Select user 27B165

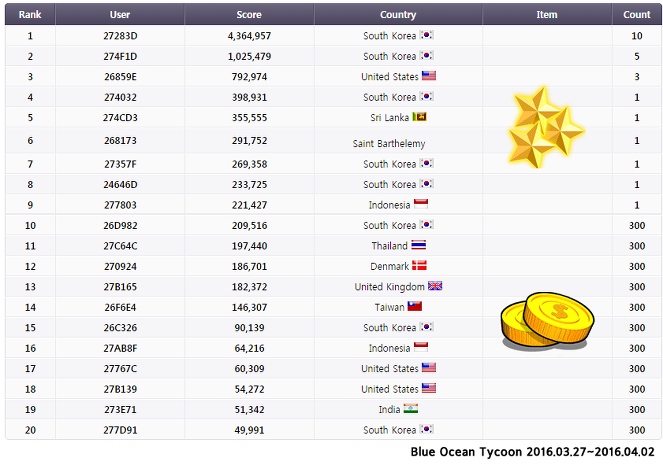click(x=121, y=287)
